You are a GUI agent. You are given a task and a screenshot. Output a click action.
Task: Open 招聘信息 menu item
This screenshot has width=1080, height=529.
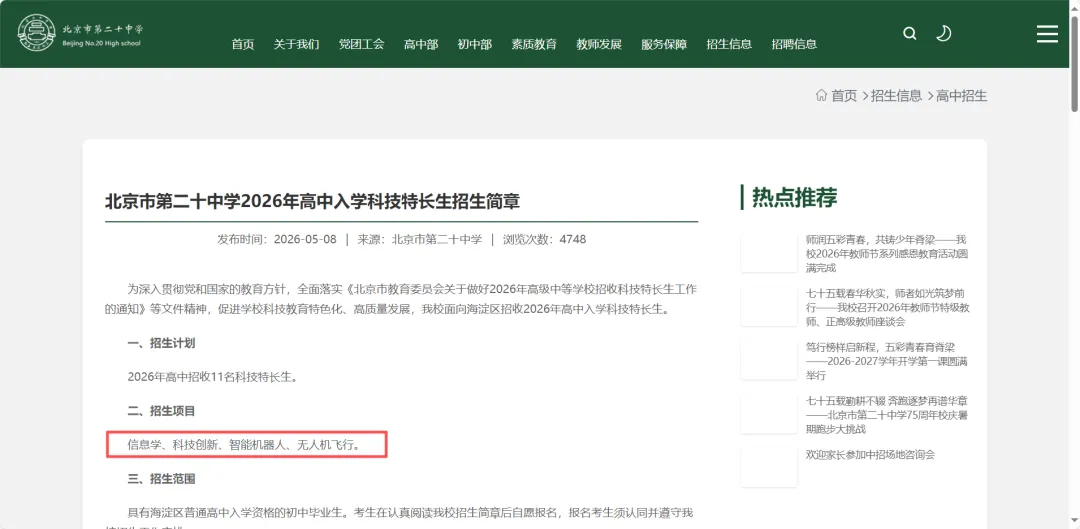794,44
